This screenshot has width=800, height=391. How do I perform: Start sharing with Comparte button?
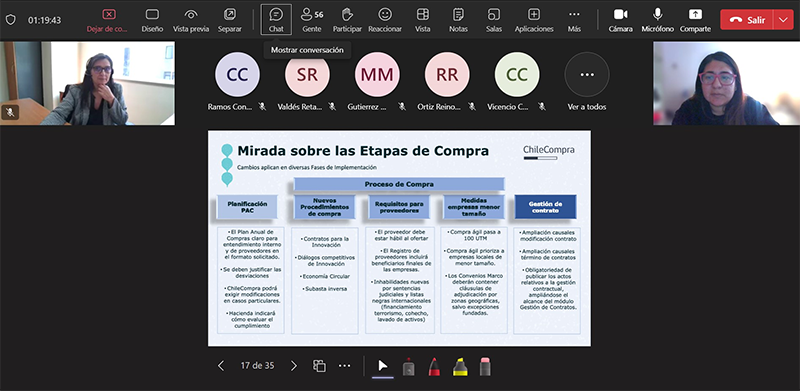coord(695,19)
